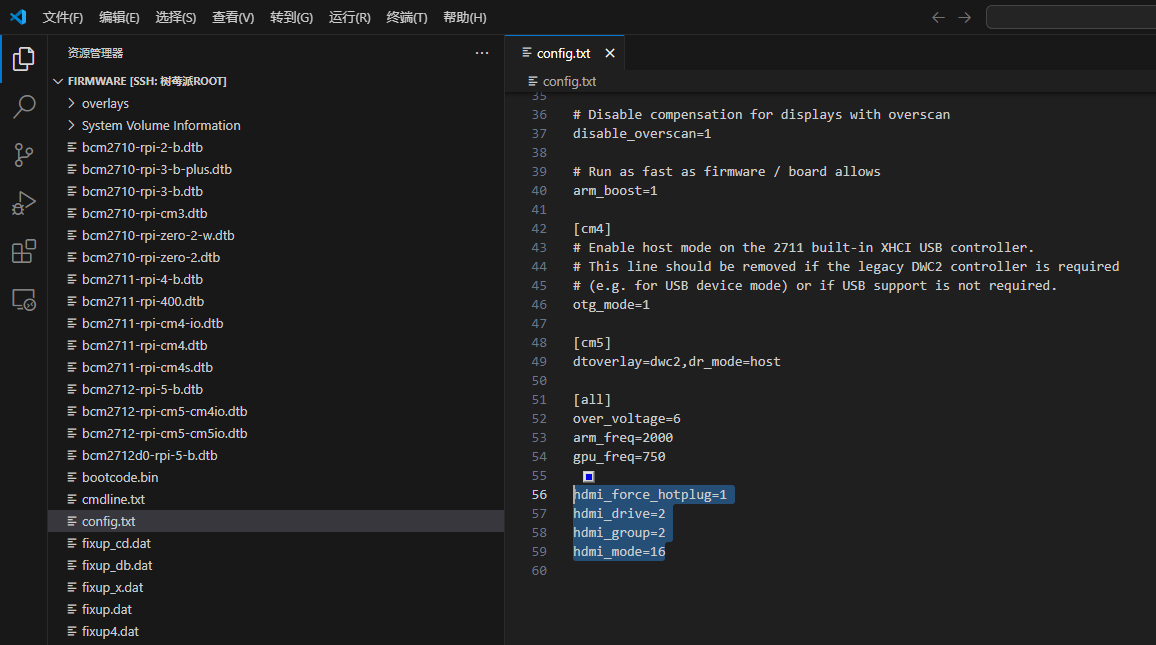Open the 文件(F) menu
This screenshot has height=645, width=1156.
(63, 17)
